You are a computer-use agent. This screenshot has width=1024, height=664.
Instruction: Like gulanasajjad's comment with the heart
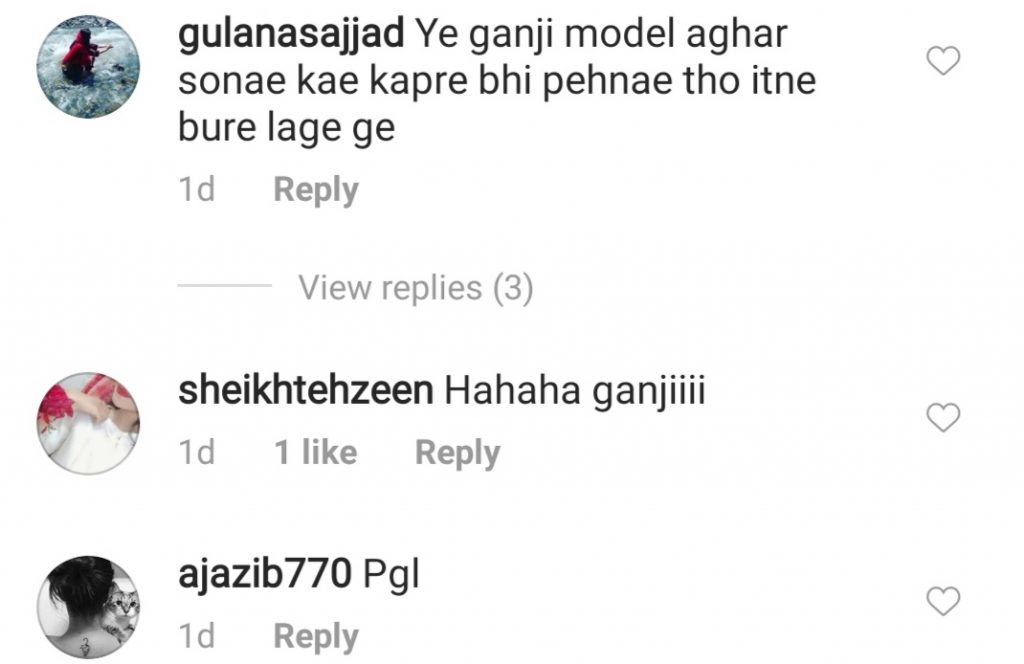coord(943,61)
